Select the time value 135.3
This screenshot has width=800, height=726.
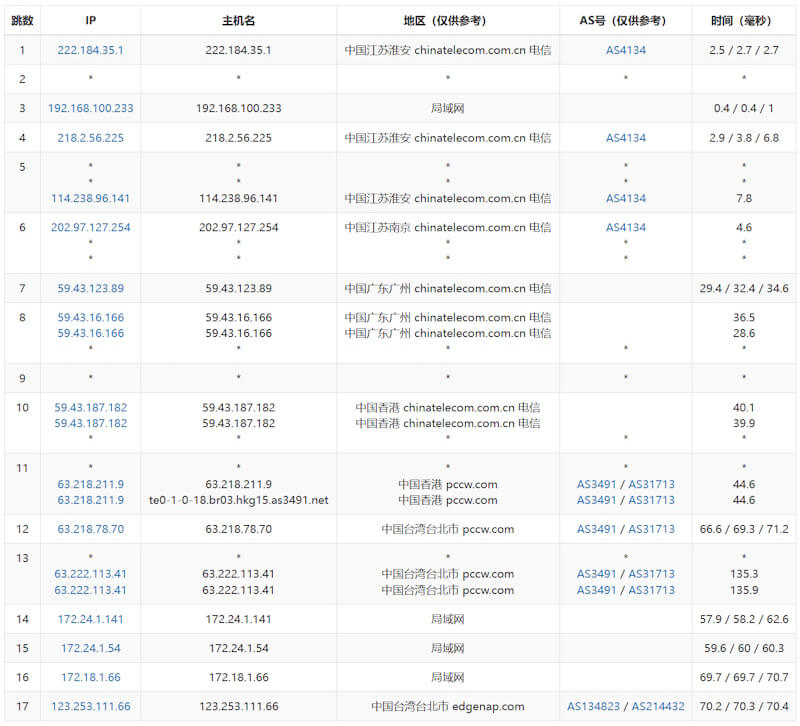(744, 574)
